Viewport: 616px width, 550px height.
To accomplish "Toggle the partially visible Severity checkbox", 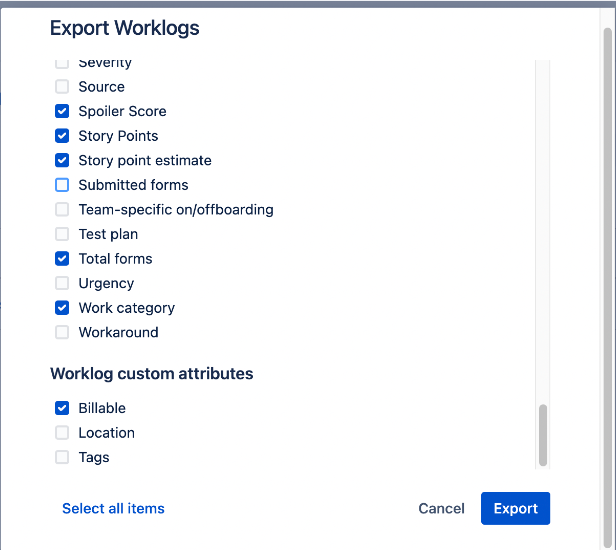I will pos(62,64).
